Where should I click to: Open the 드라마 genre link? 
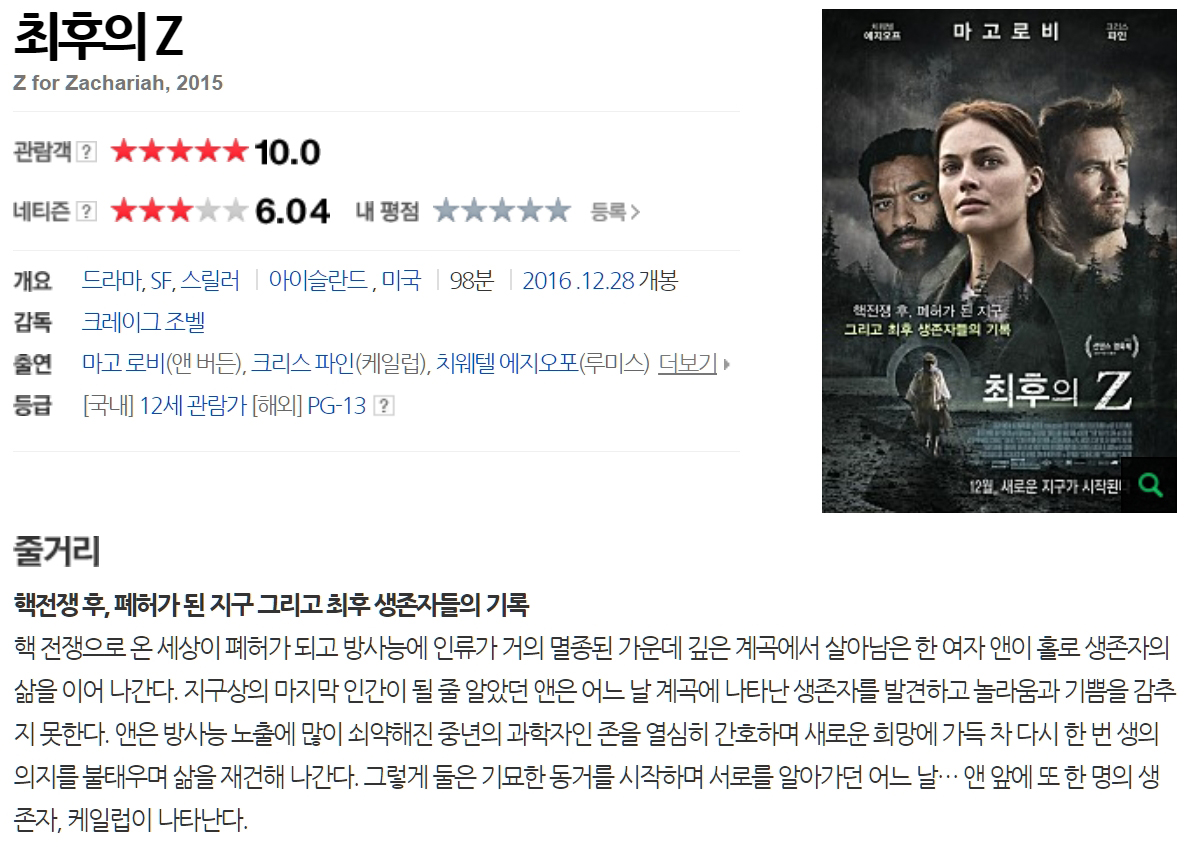point(111,281)
